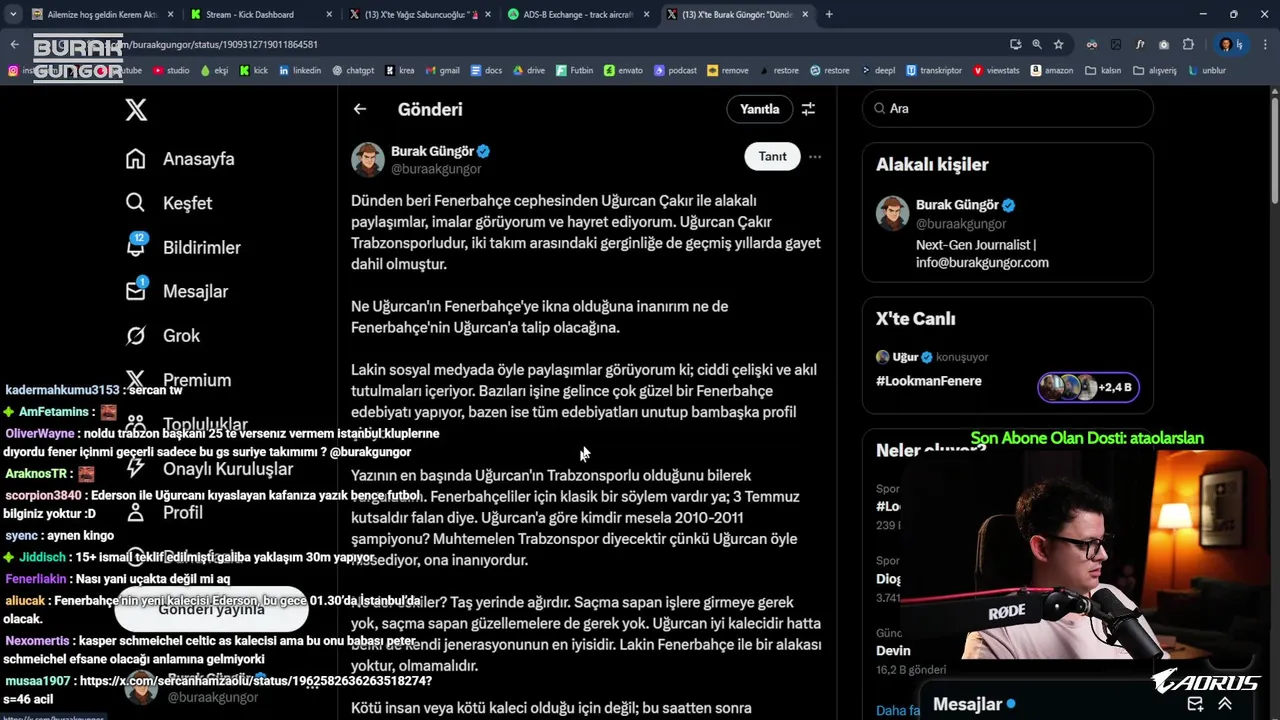1280x720 pixels.
Task: Open new message icon in Mesajlar bar
Action: [x=1195, y=704]
